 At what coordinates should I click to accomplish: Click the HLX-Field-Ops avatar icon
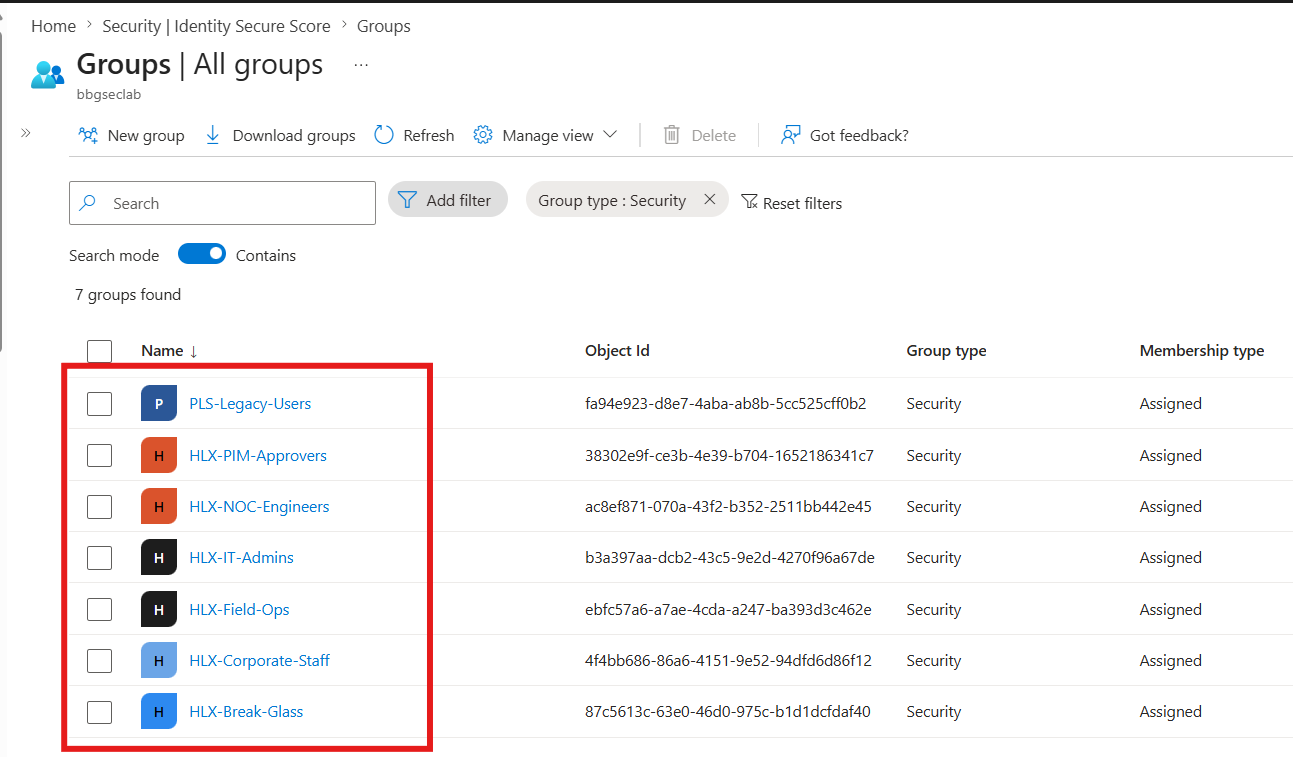click(159, 609)
